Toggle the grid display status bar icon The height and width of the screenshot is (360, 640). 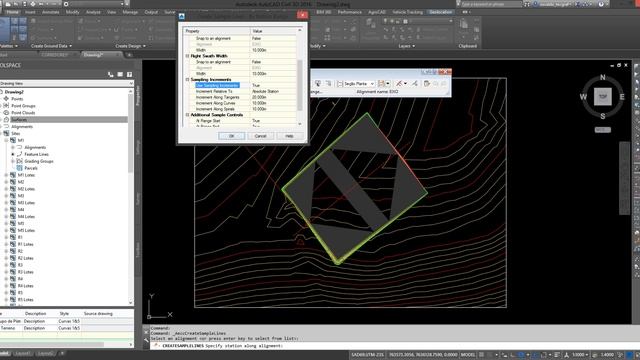click(482, 355)
